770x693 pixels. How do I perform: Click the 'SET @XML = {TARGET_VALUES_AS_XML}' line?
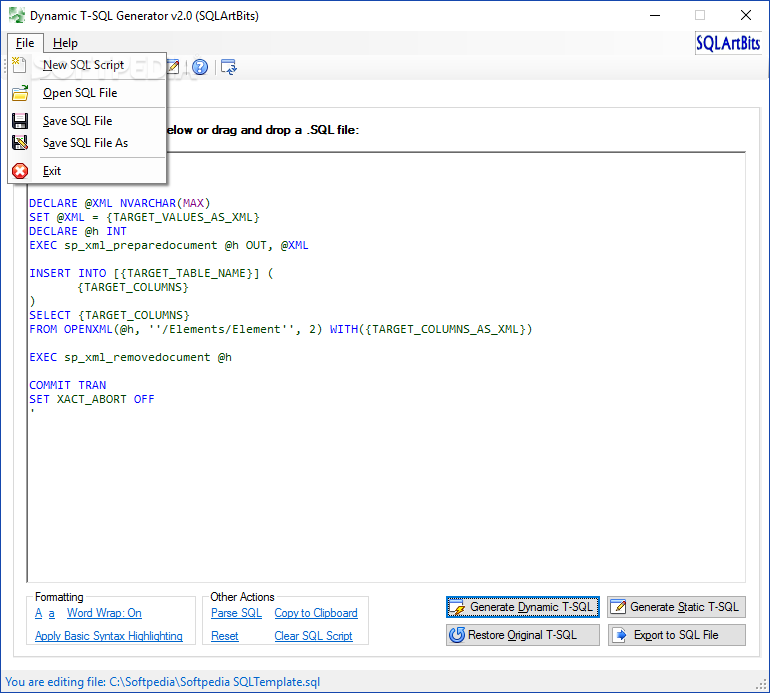(144, 217)
